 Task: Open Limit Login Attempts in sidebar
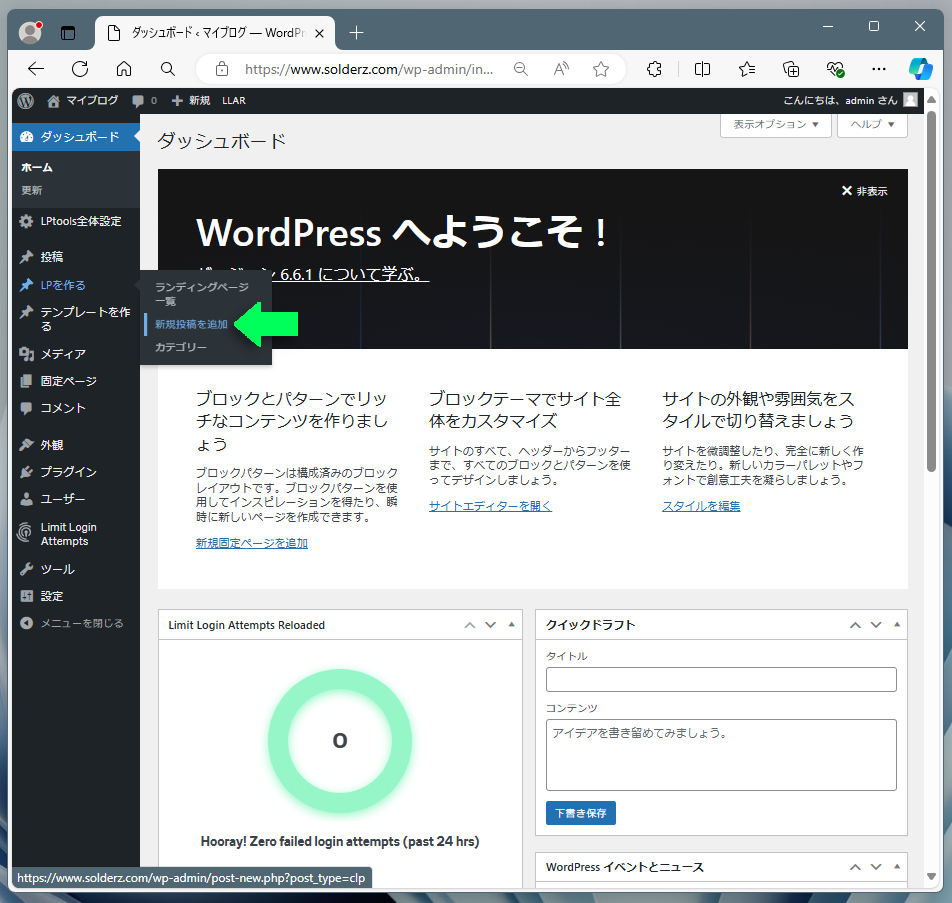tap(76, 534)
